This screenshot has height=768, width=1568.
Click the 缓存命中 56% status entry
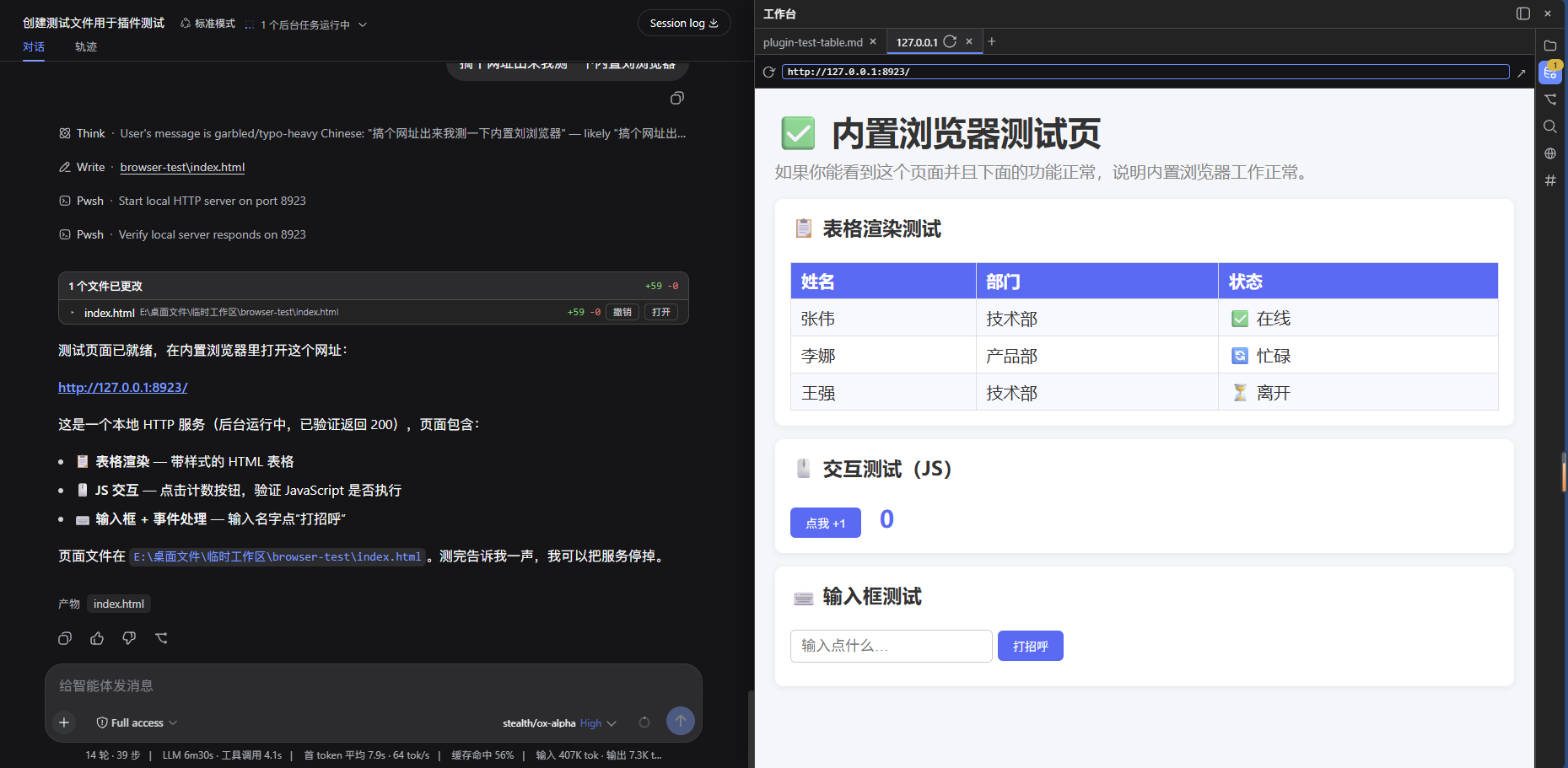(482, 755)
